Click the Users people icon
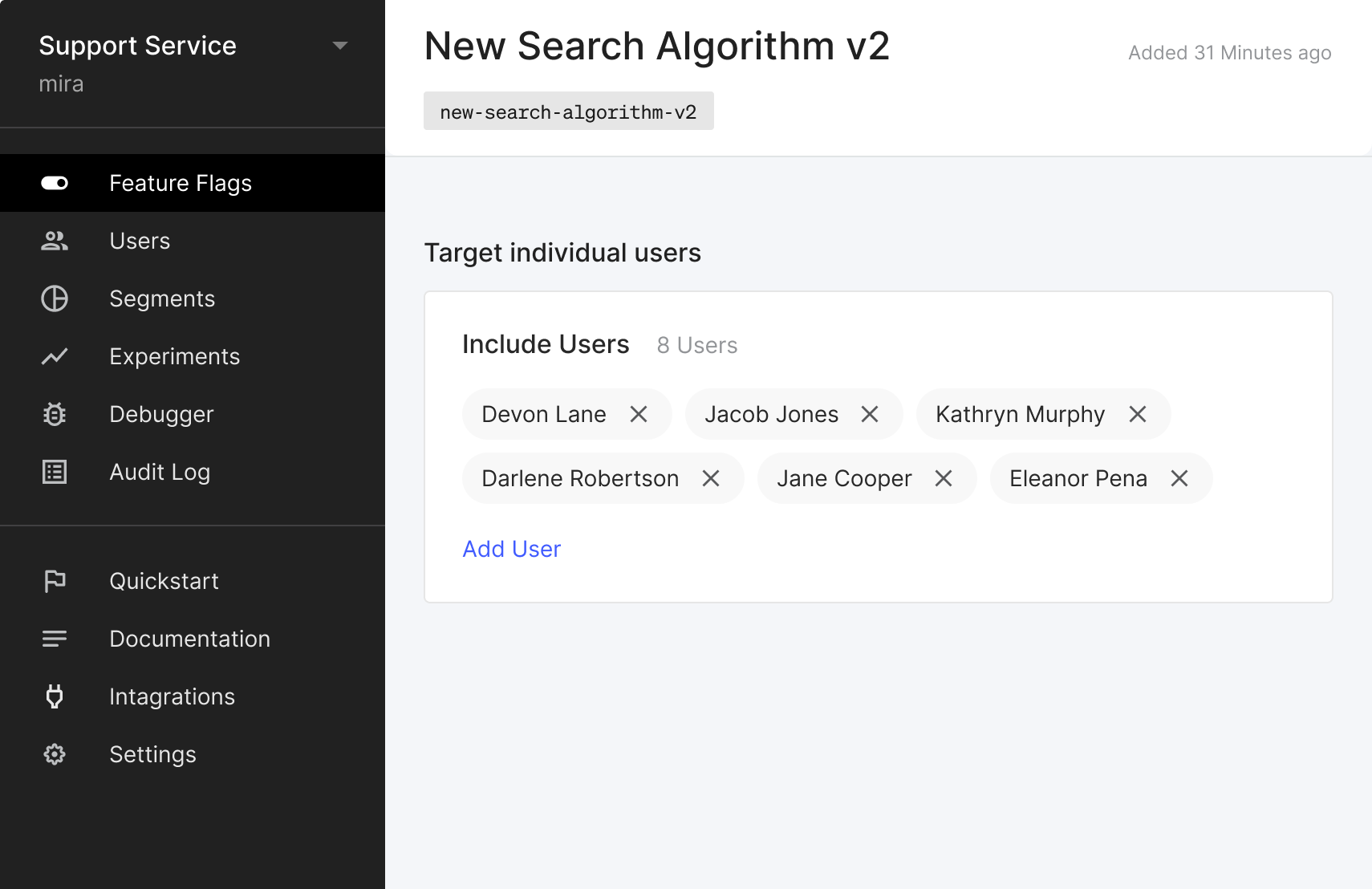The height and width of the screenshot is (889, 1372). pyautogui.click(x=55, y=241)
